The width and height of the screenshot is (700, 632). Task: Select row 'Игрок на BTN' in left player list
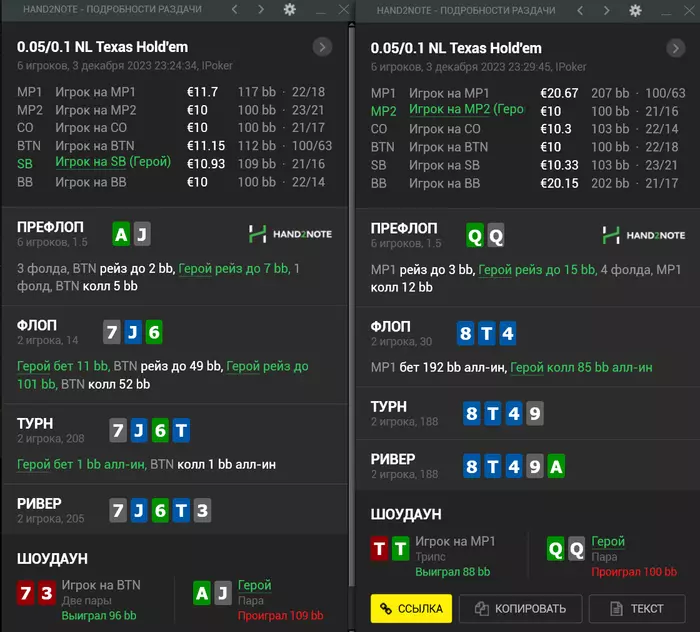175,146
